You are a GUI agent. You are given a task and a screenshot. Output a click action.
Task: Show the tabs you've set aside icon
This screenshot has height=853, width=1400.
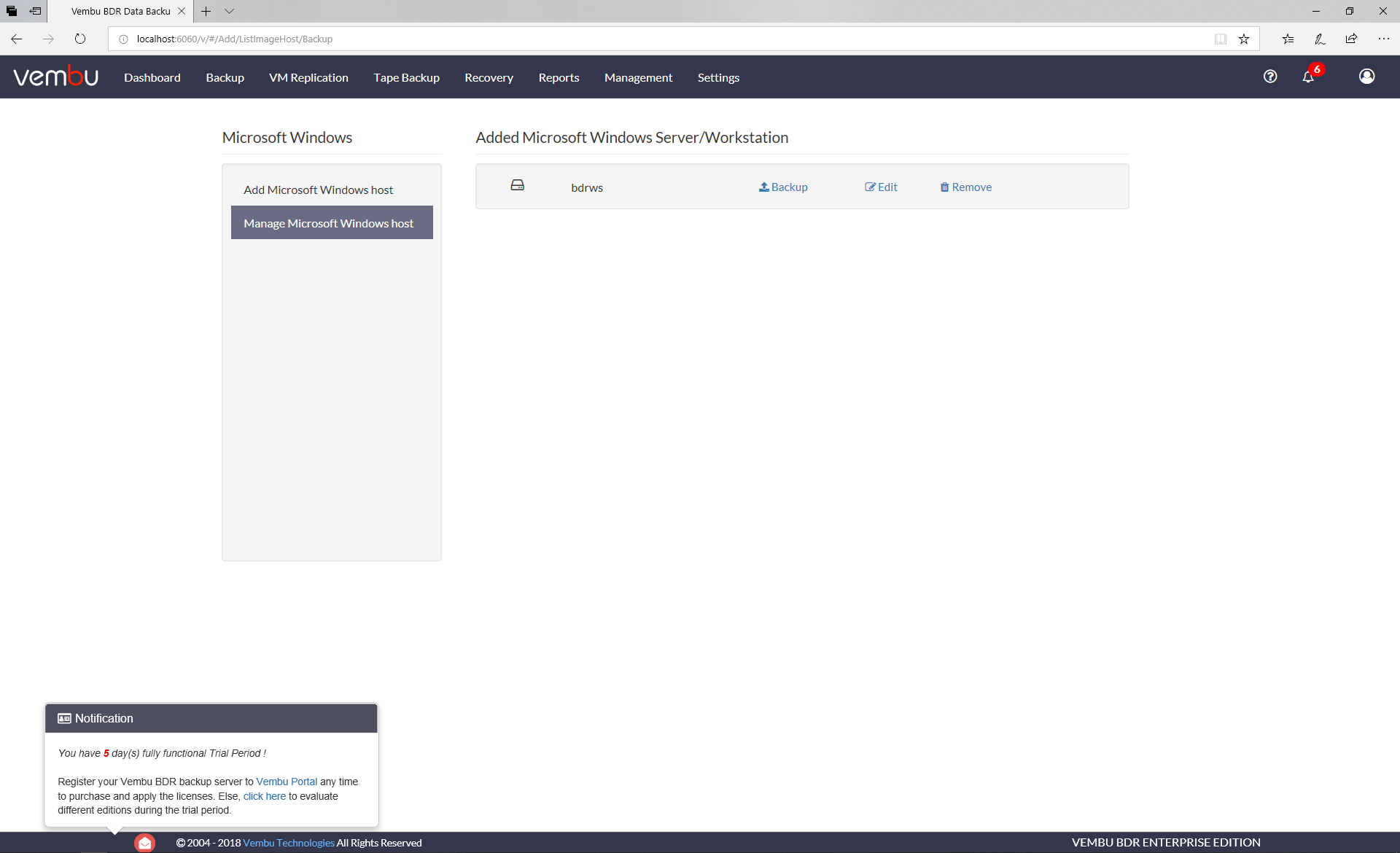[12, 11]
